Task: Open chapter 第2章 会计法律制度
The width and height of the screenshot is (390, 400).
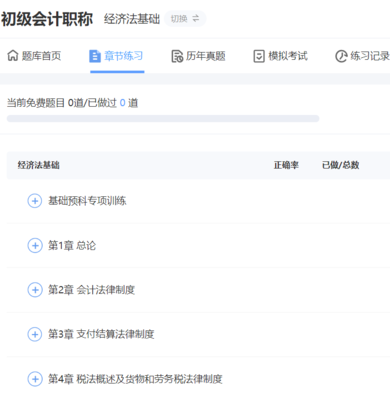Action: coord(91,290)
